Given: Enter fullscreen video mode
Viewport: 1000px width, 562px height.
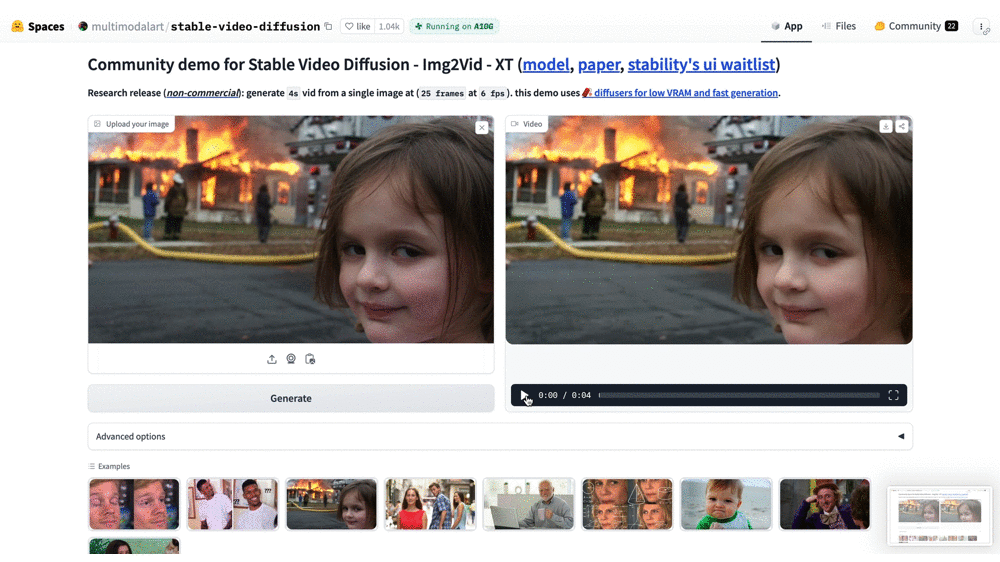Looking at the screenshot, I should point(893,396).
